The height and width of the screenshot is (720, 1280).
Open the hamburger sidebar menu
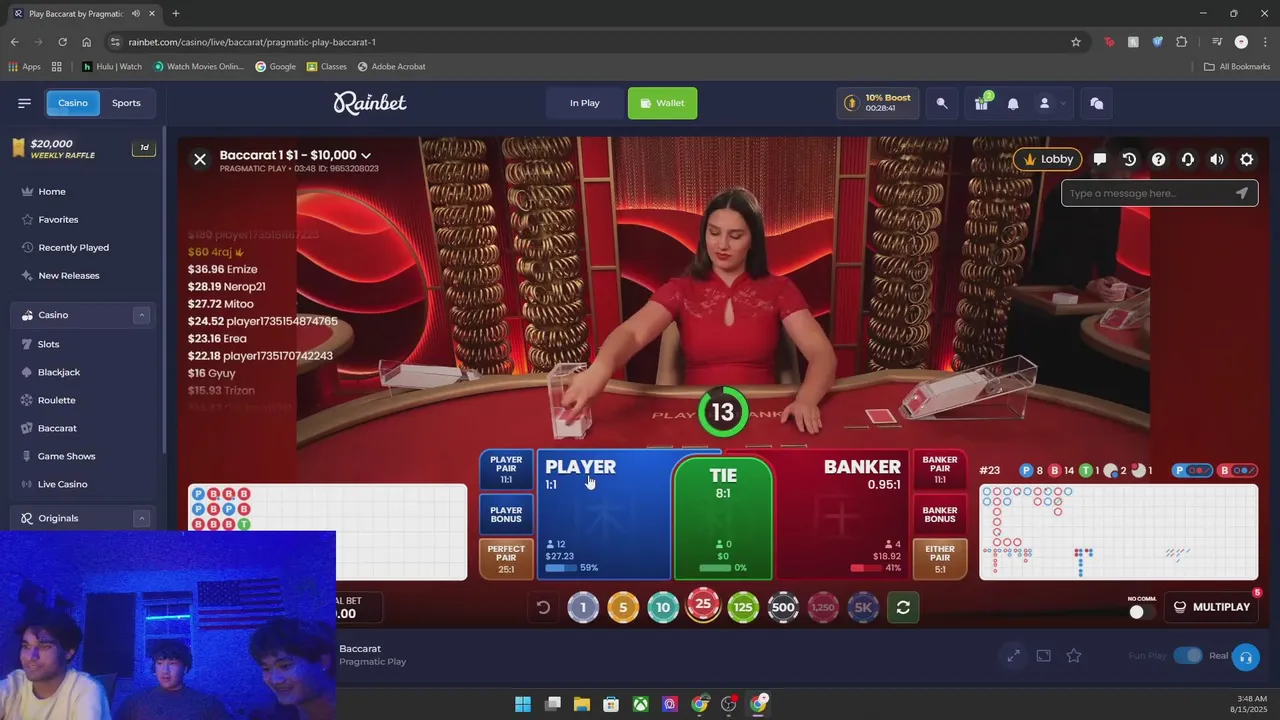coord(24,103)
